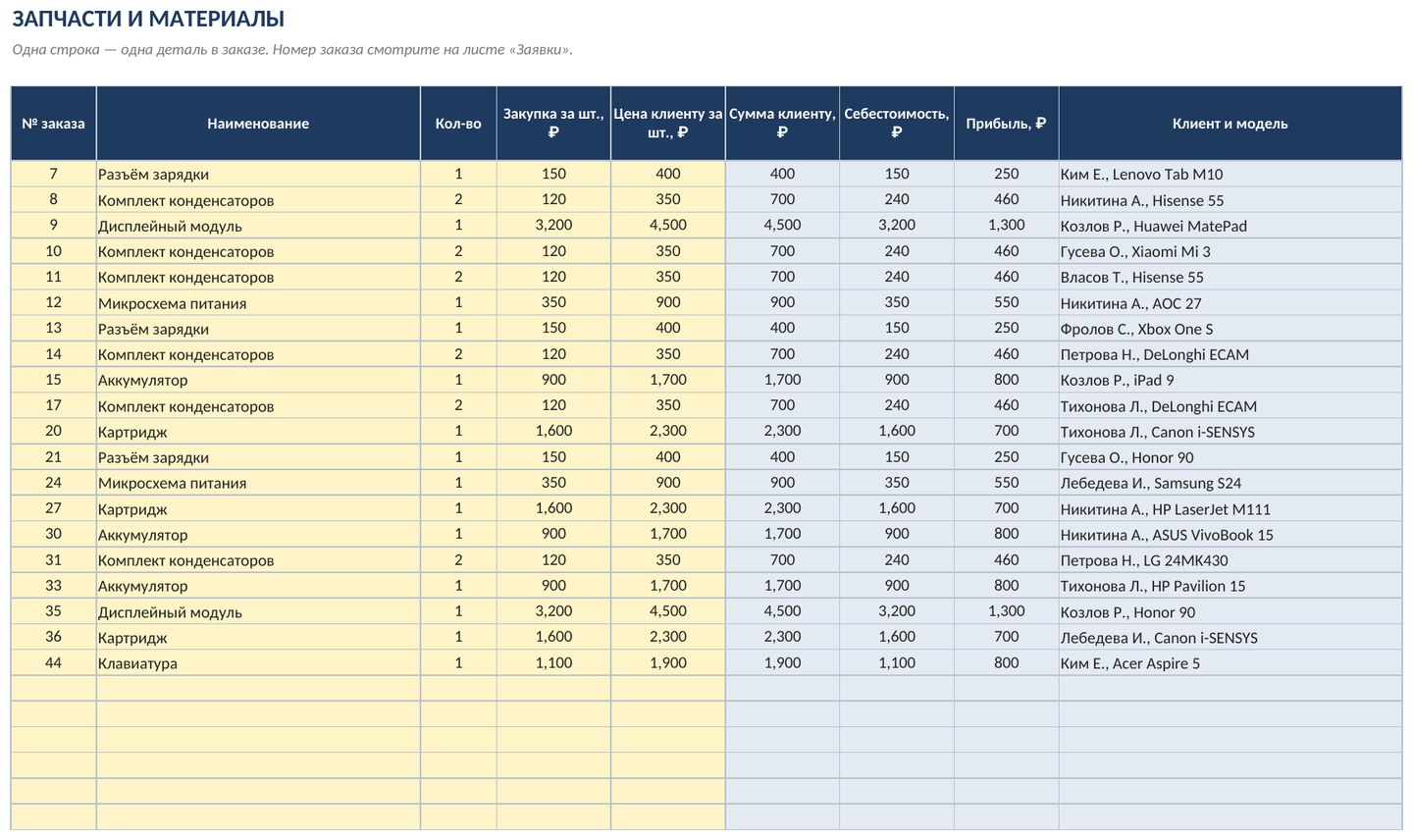Click the cell "Ким Е., Lenovo Tab M10"
Viewport: 1413px width, 840px height.
pyautogui.click(x=1230, y=174)
